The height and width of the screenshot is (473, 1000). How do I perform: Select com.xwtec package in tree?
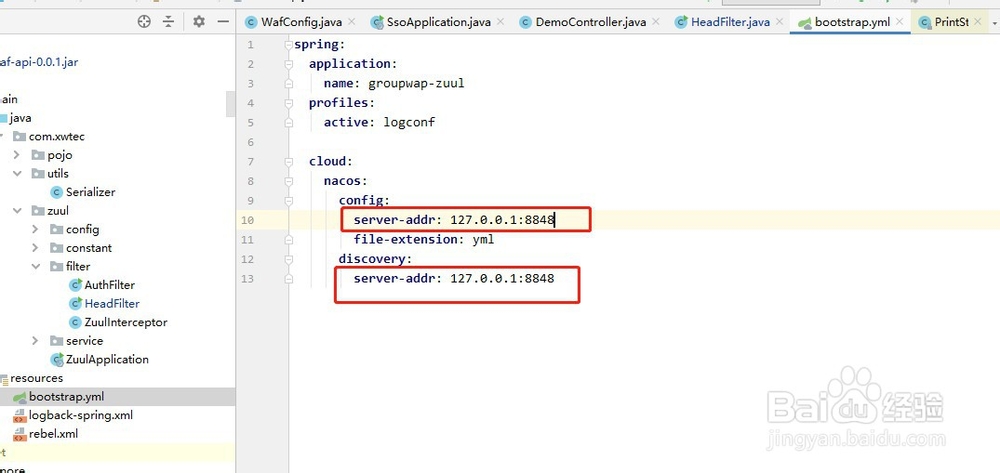(57, 136)
